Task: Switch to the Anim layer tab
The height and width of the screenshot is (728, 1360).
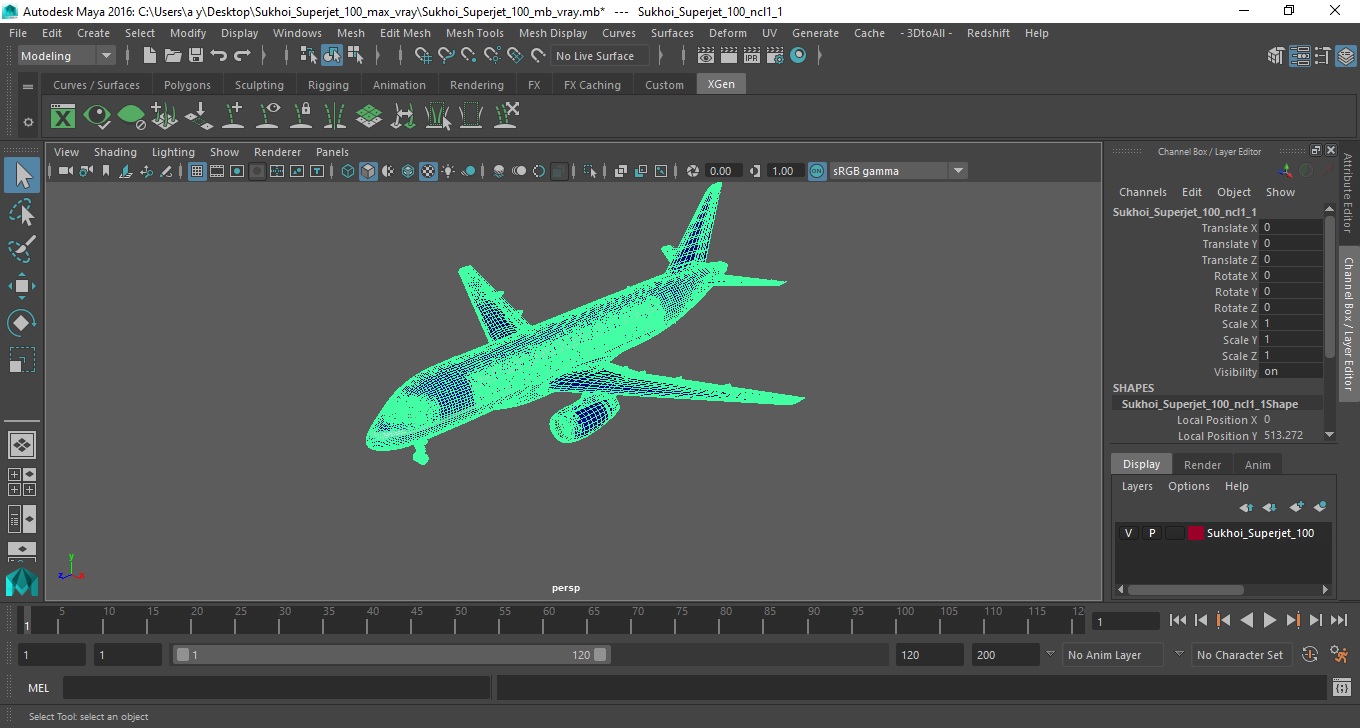Action: pos(1258,464)
